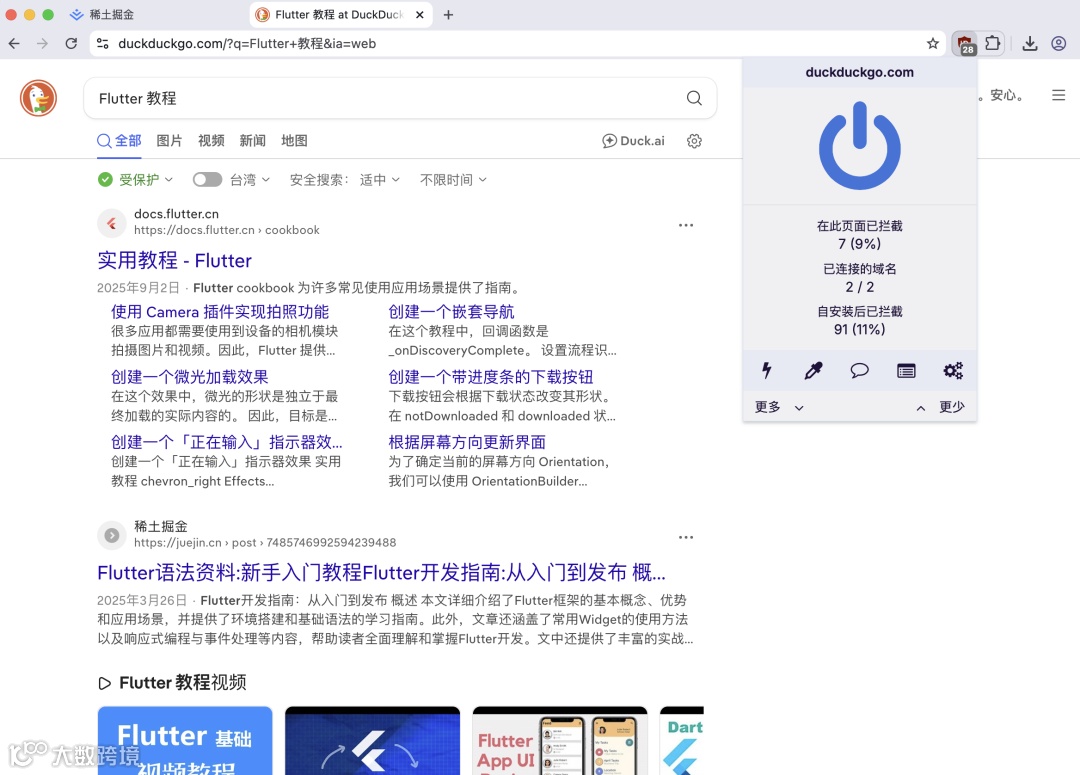Go forward in browser history

pos(43,43)
